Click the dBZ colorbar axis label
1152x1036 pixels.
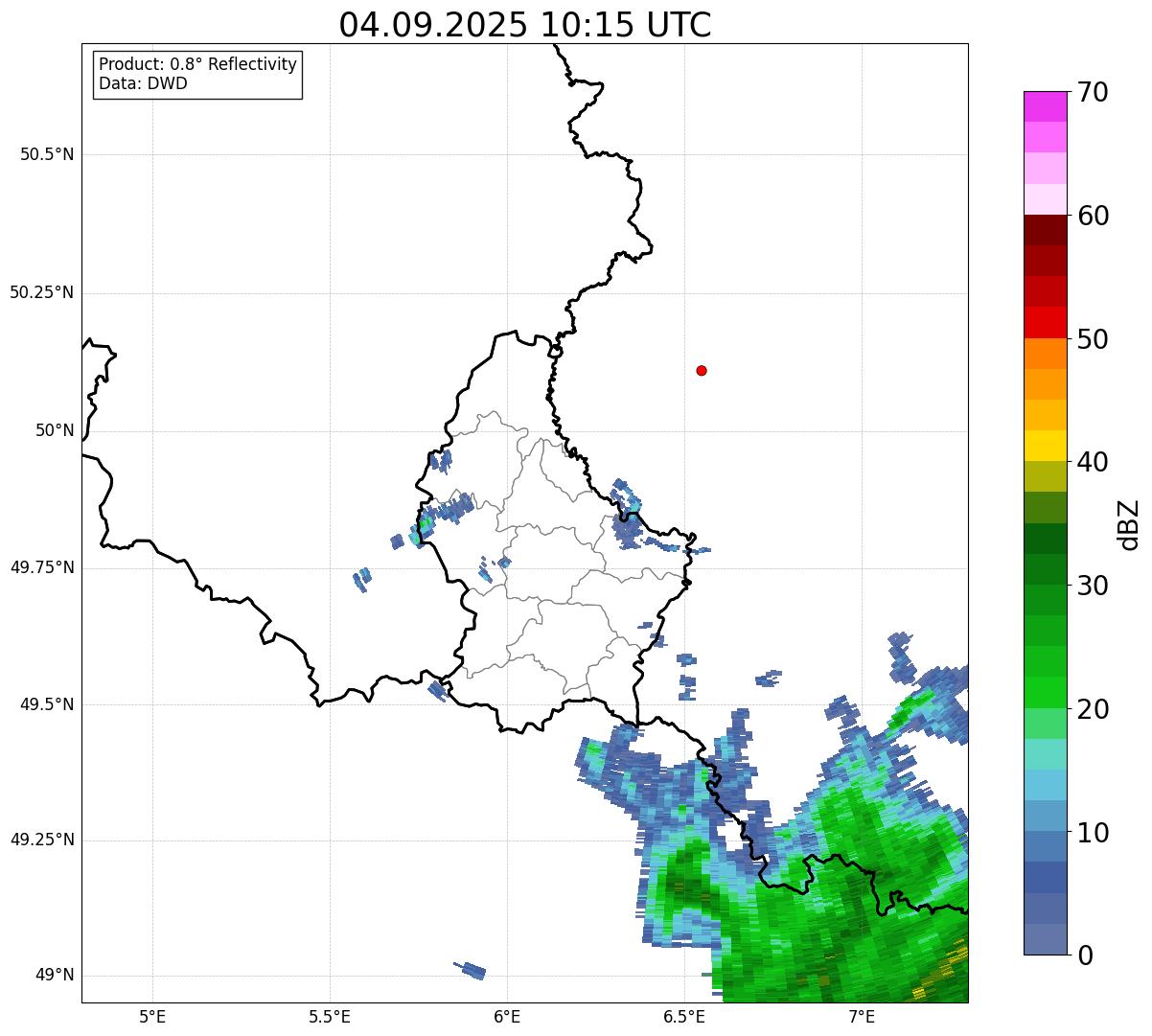pos(1129,524)
